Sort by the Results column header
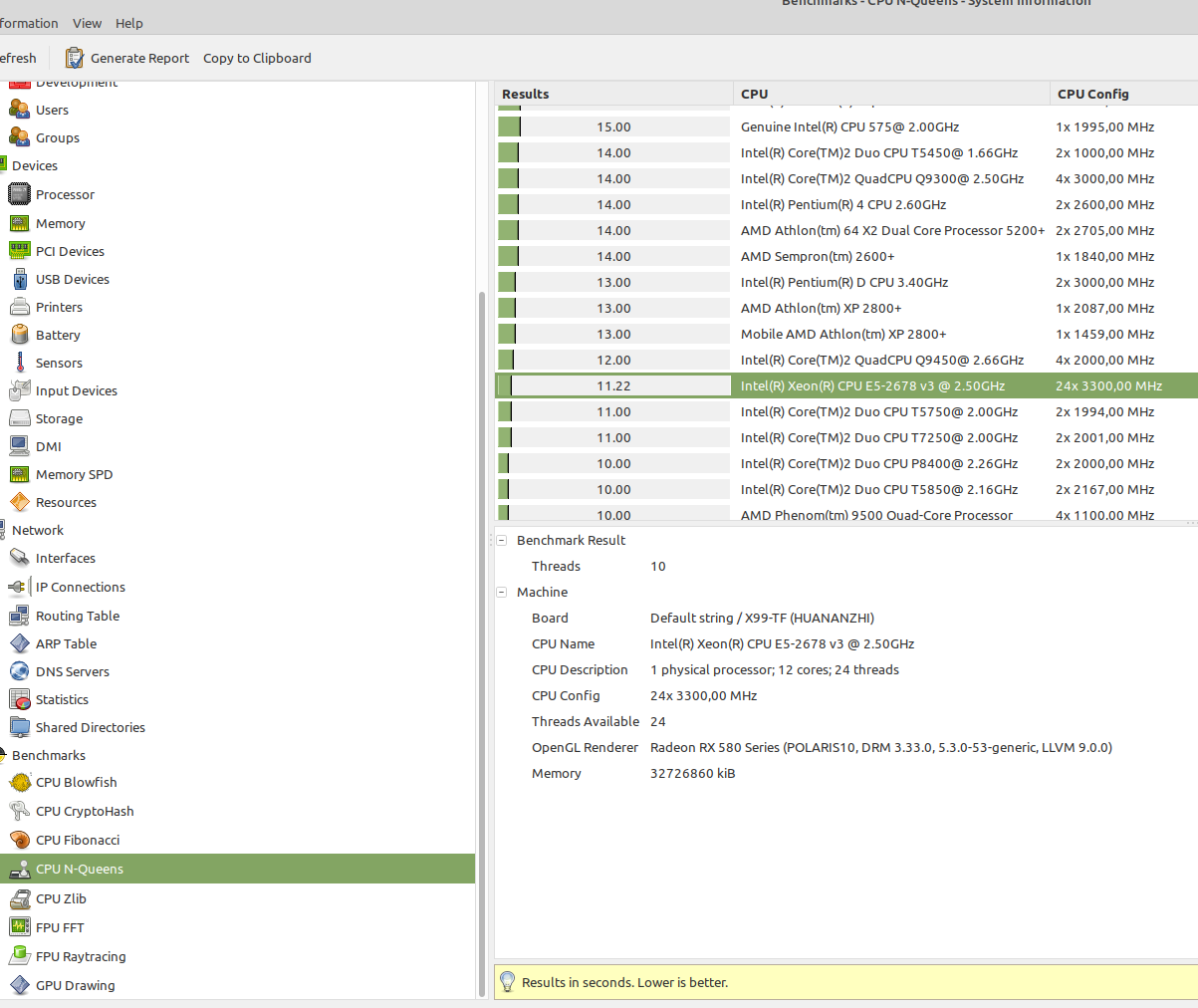The width and height of the screenshot is (1198, 1008). pyautogui.click(x=613, y=94)
